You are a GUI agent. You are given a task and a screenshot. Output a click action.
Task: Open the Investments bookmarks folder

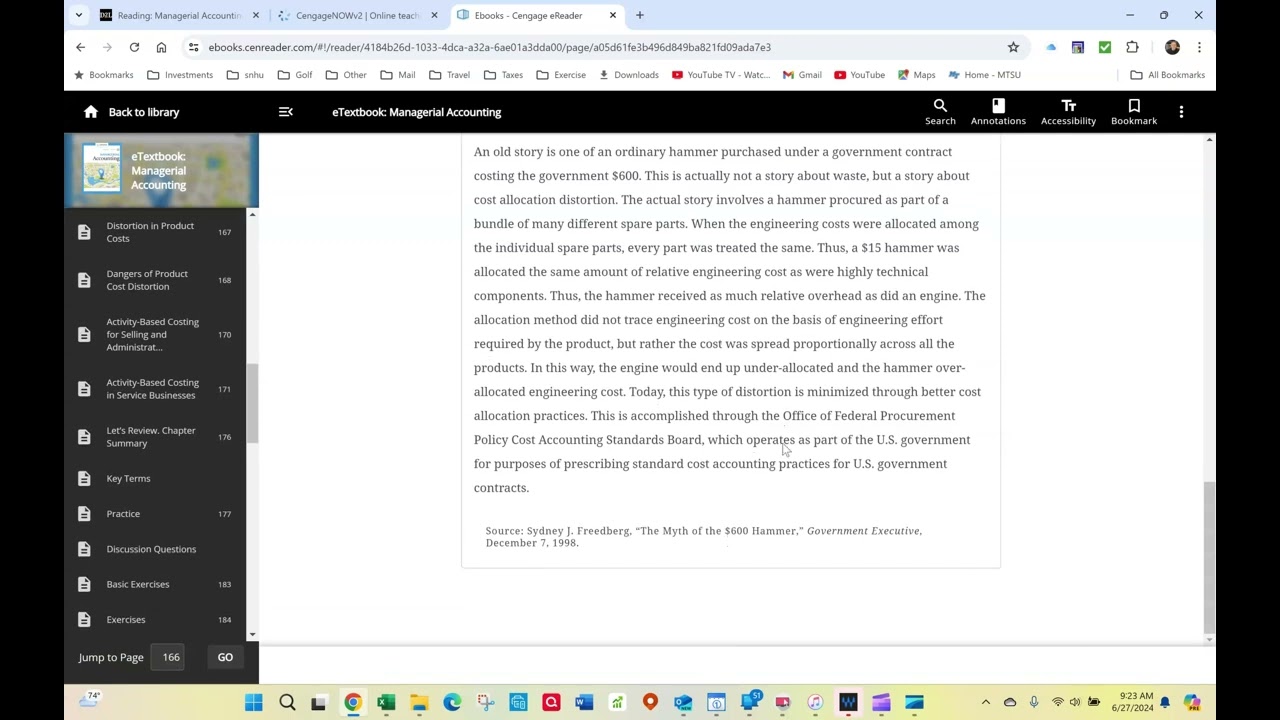[180, 75]
